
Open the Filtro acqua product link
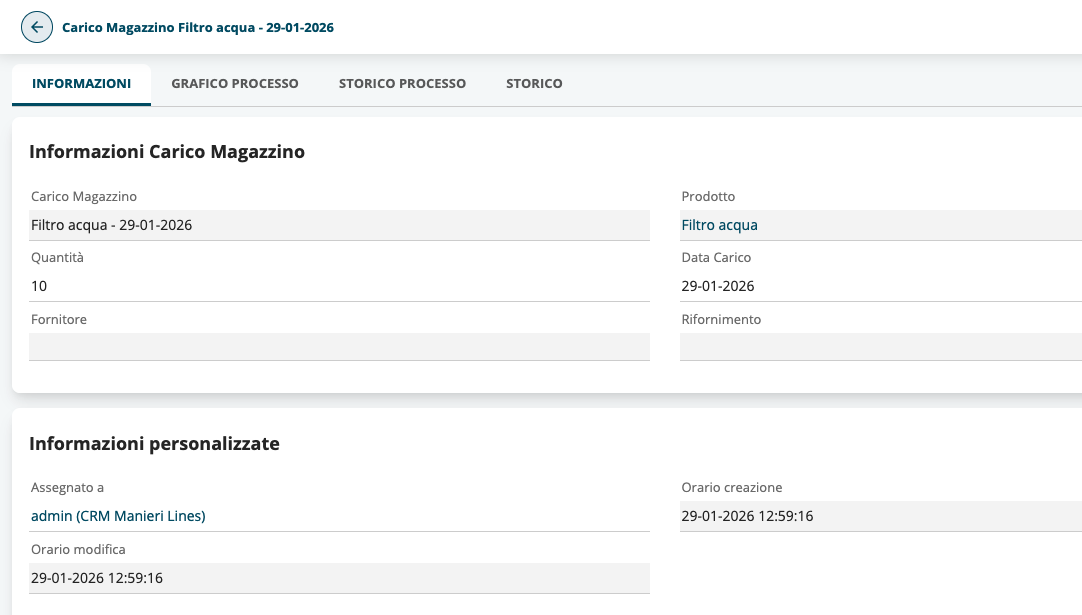point(720,225)
